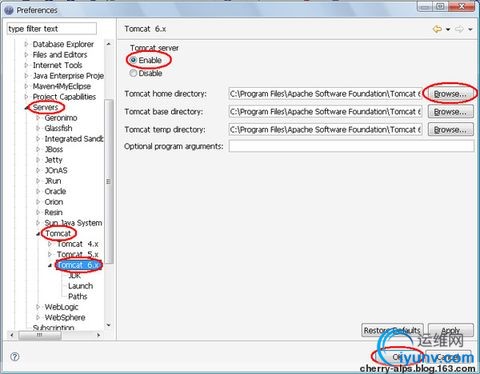480x374 pixels.
Task: Click the forward navigation arrow icon
Action: (459, 29)
